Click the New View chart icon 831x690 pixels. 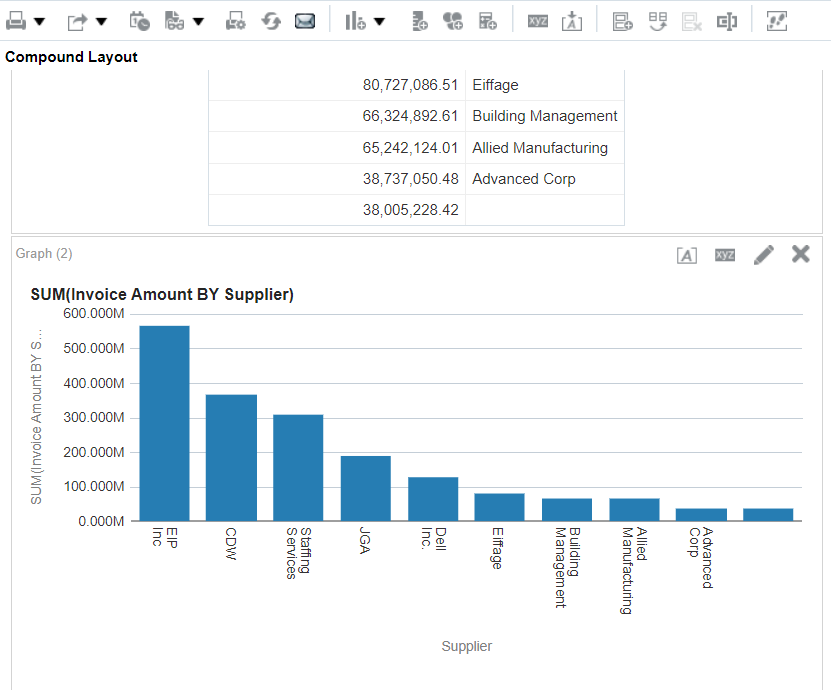pos(355,21)
